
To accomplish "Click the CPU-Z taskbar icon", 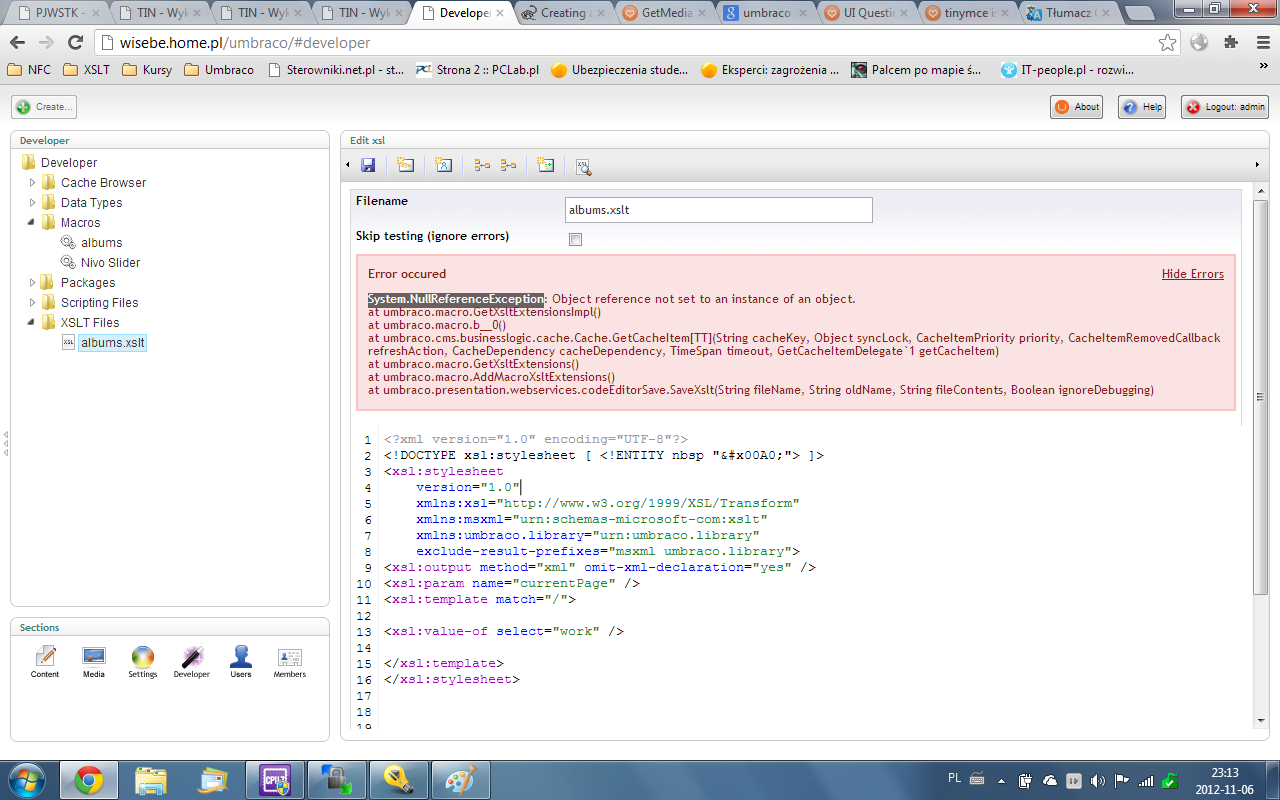I will click(x=275, y=779).
